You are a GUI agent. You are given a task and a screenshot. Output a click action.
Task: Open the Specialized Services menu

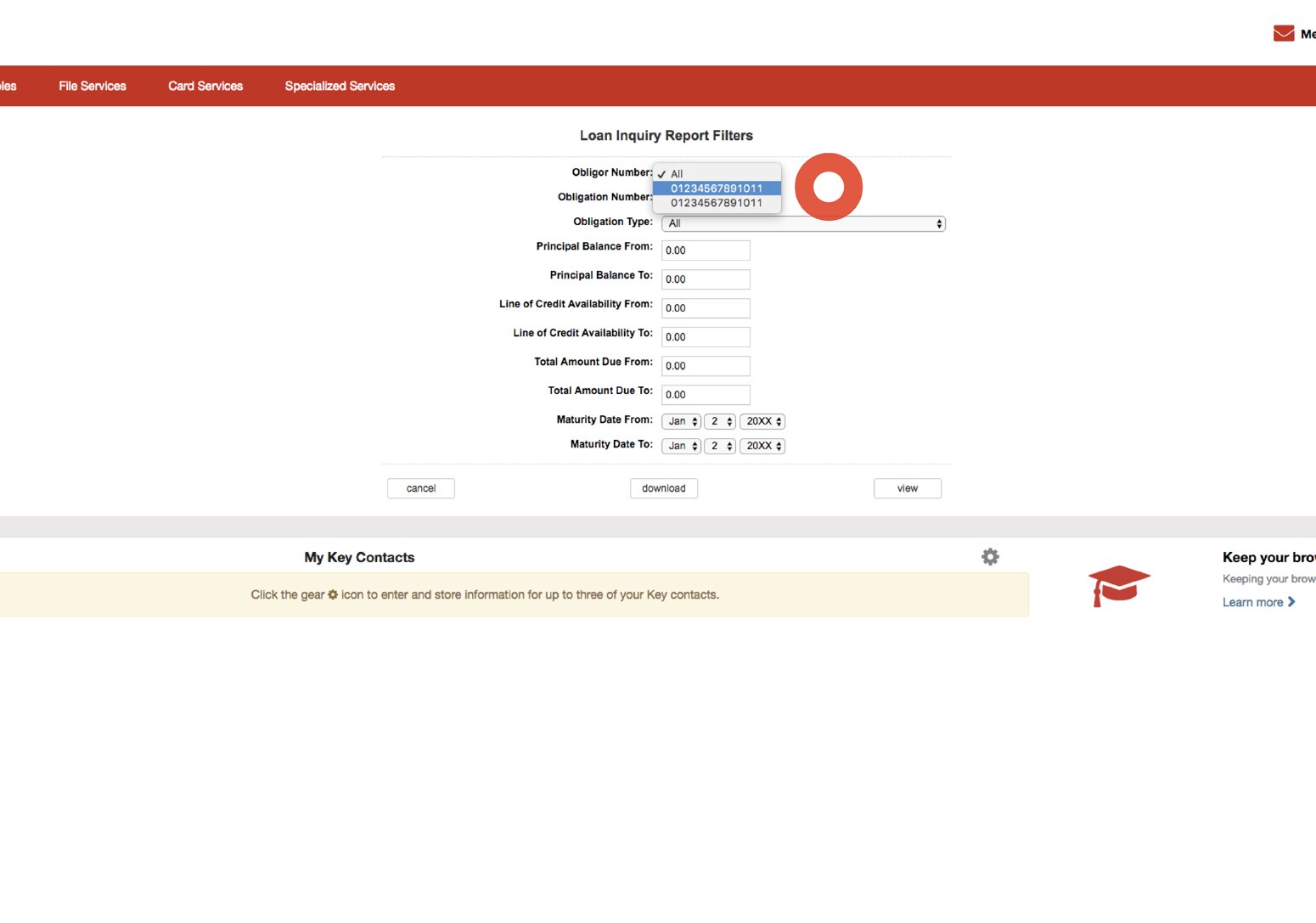pyautogui.click(x=340, y=86)
